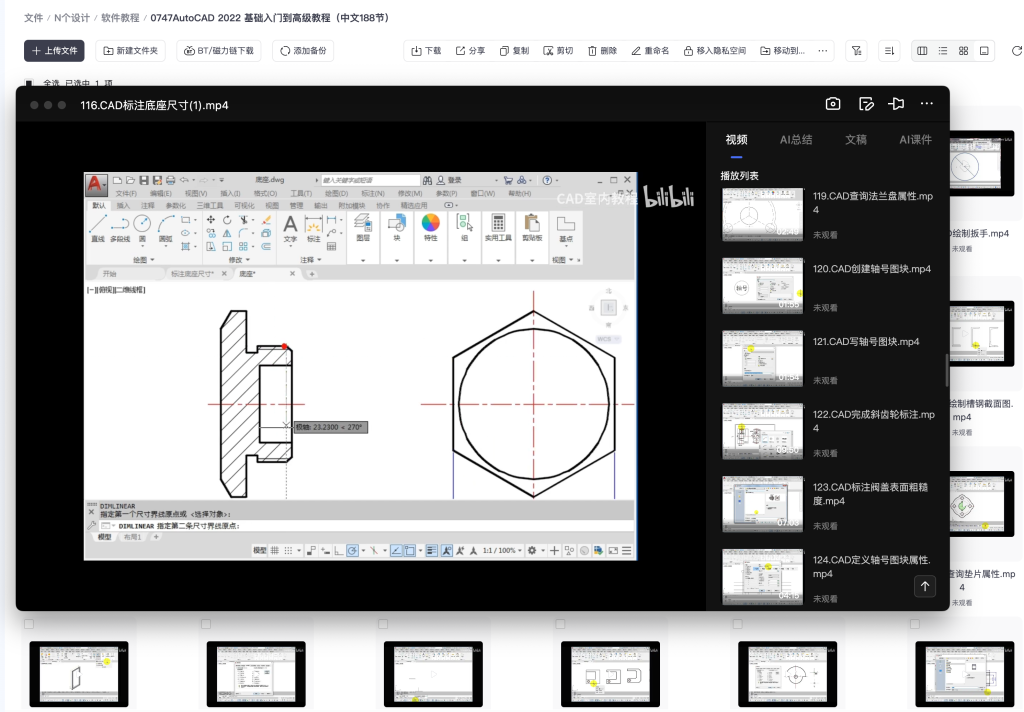Open the 124.CAD定义轴号图块属性.mp4 playlist thumbnail
This screenshot has height=712, width=1024.
[762, 577]
